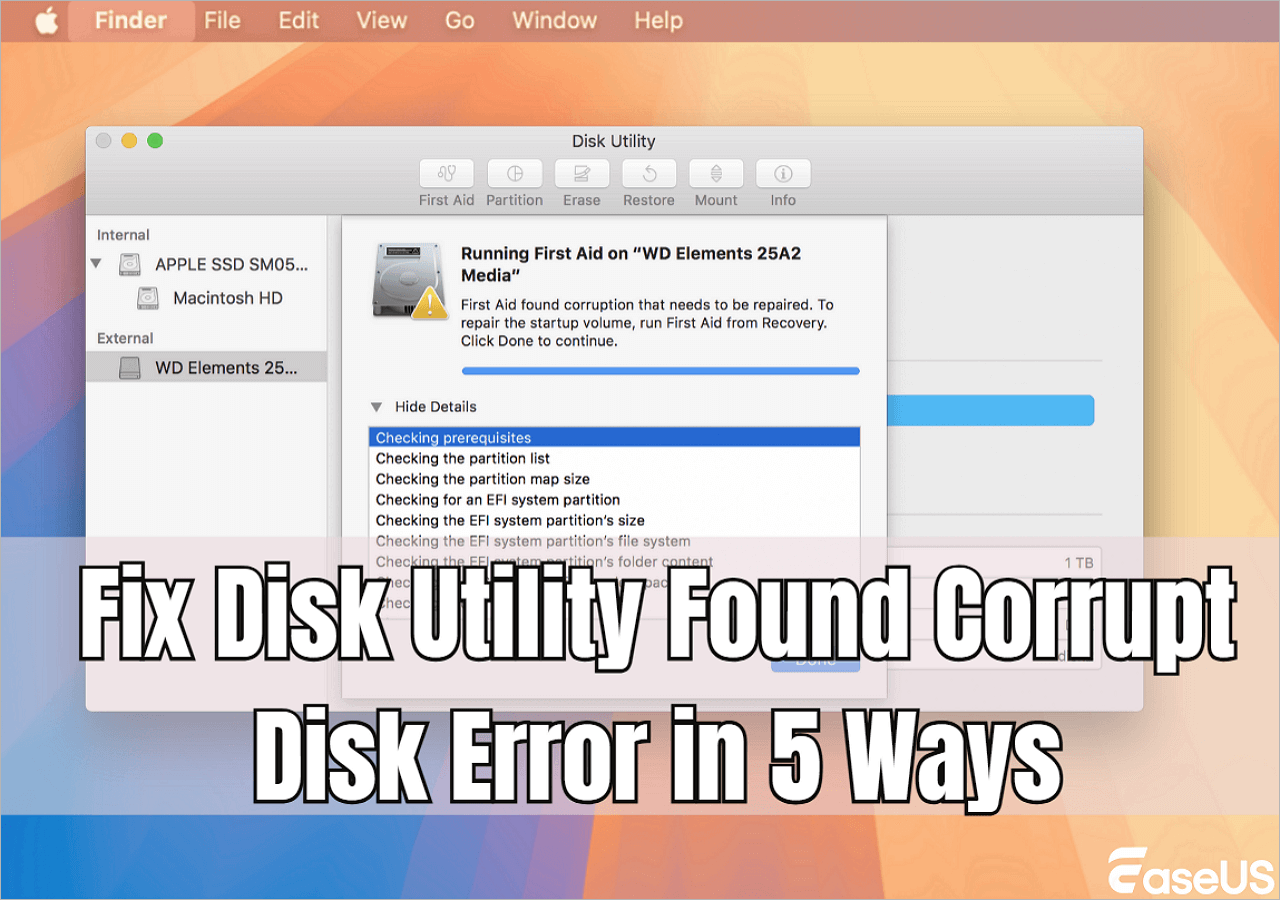Click the First Aid toolbar icon

(446, 173)
